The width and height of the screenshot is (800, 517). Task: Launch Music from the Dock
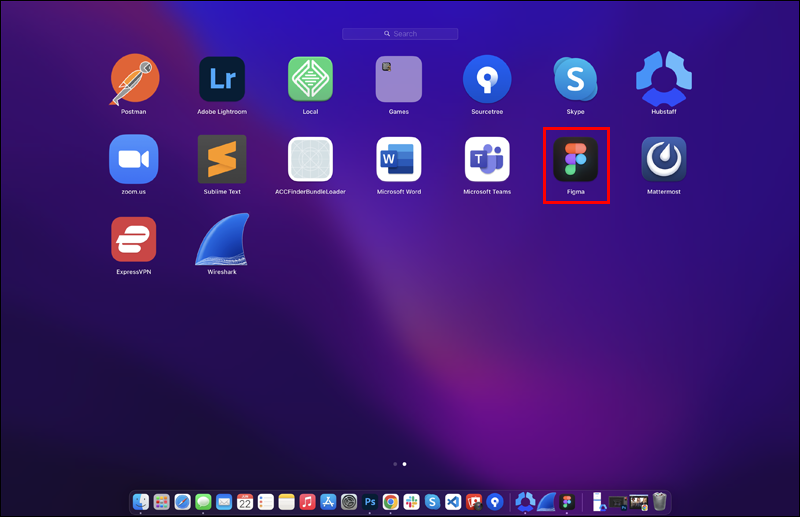(x=307, y=502)
